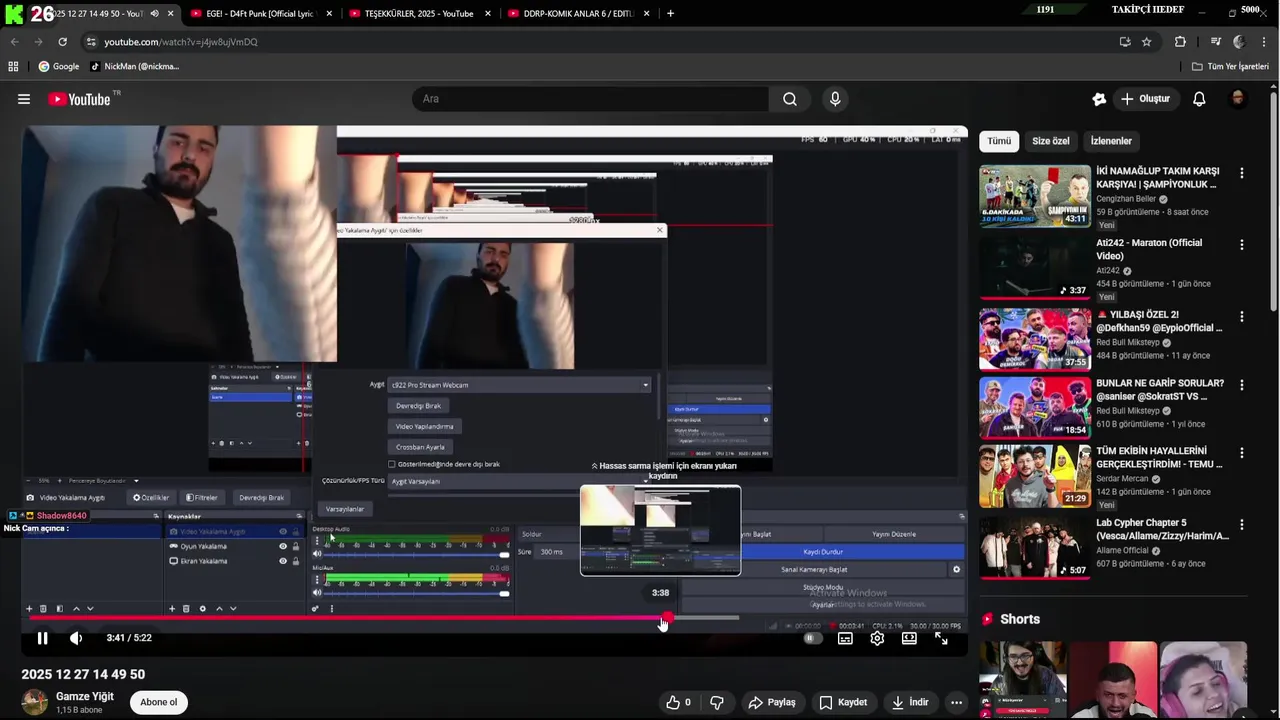Download the video with İndir

[911, 702]
